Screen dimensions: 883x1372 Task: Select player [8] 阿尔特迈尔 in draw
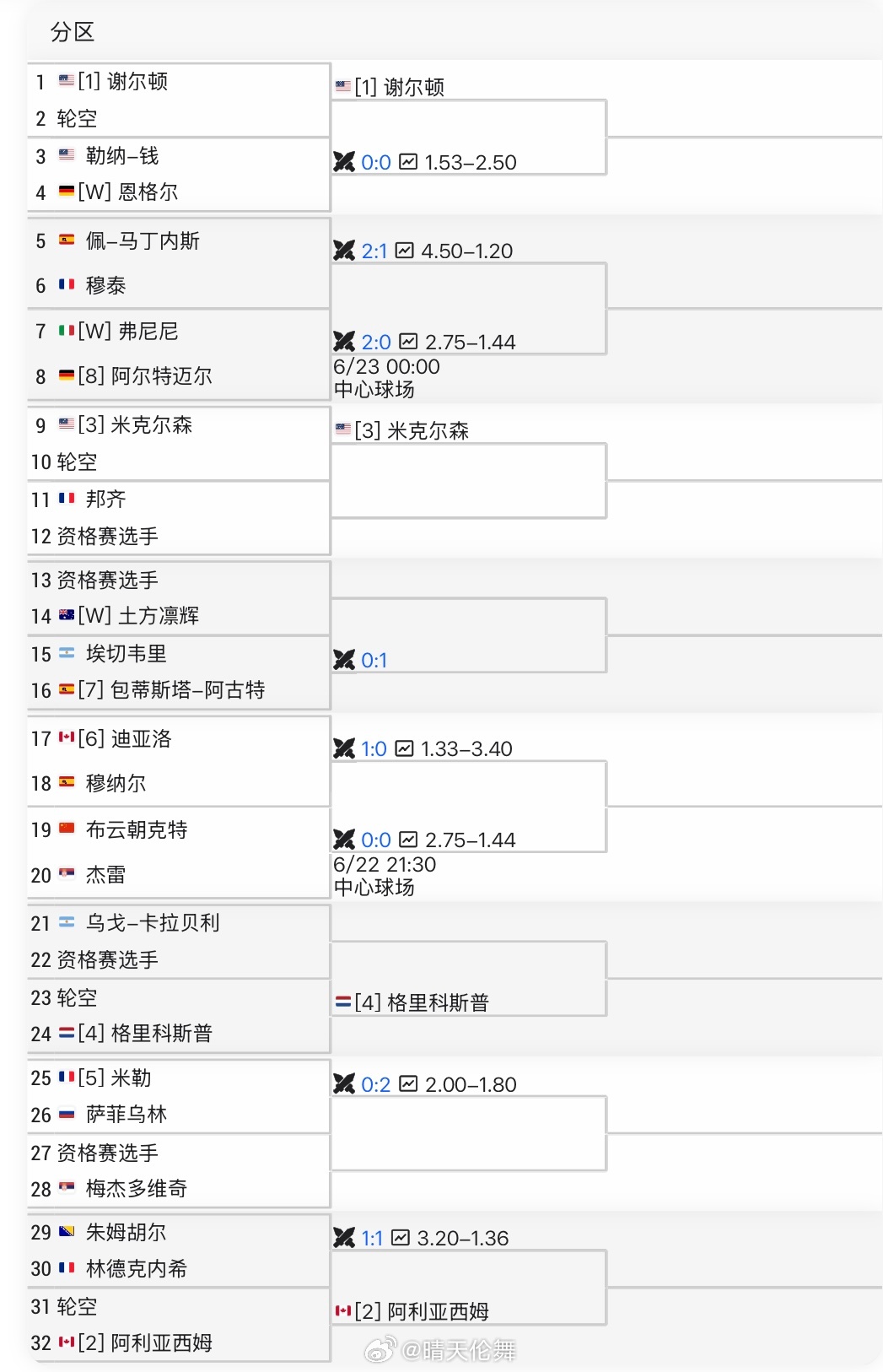coord(145,375)
